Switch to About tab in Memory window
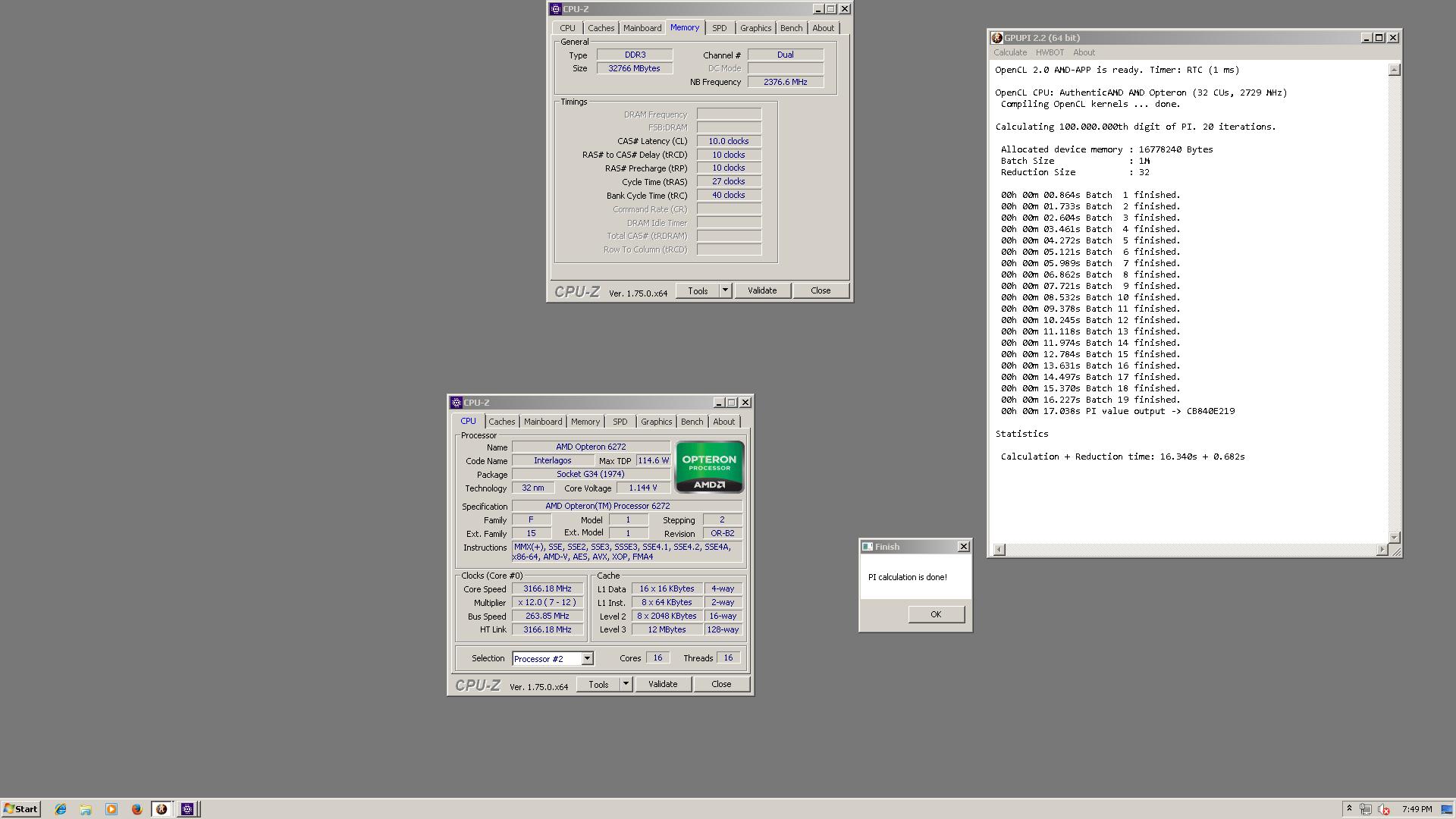This screenshot has height=819, width=1456. coord(823,28)
